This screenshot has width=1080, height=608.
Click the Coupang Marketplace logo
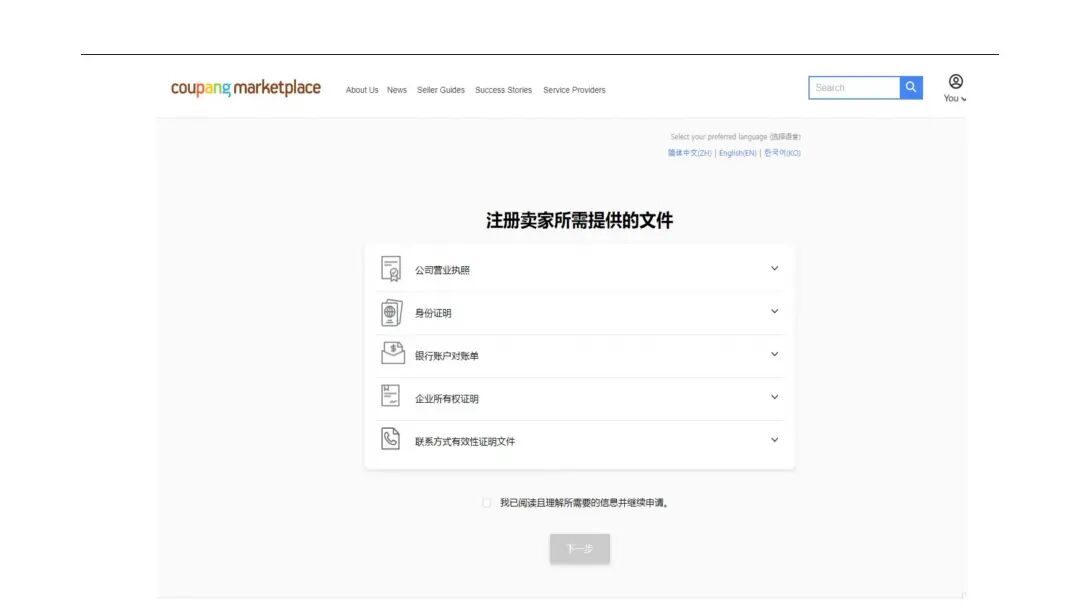(246, 88)
